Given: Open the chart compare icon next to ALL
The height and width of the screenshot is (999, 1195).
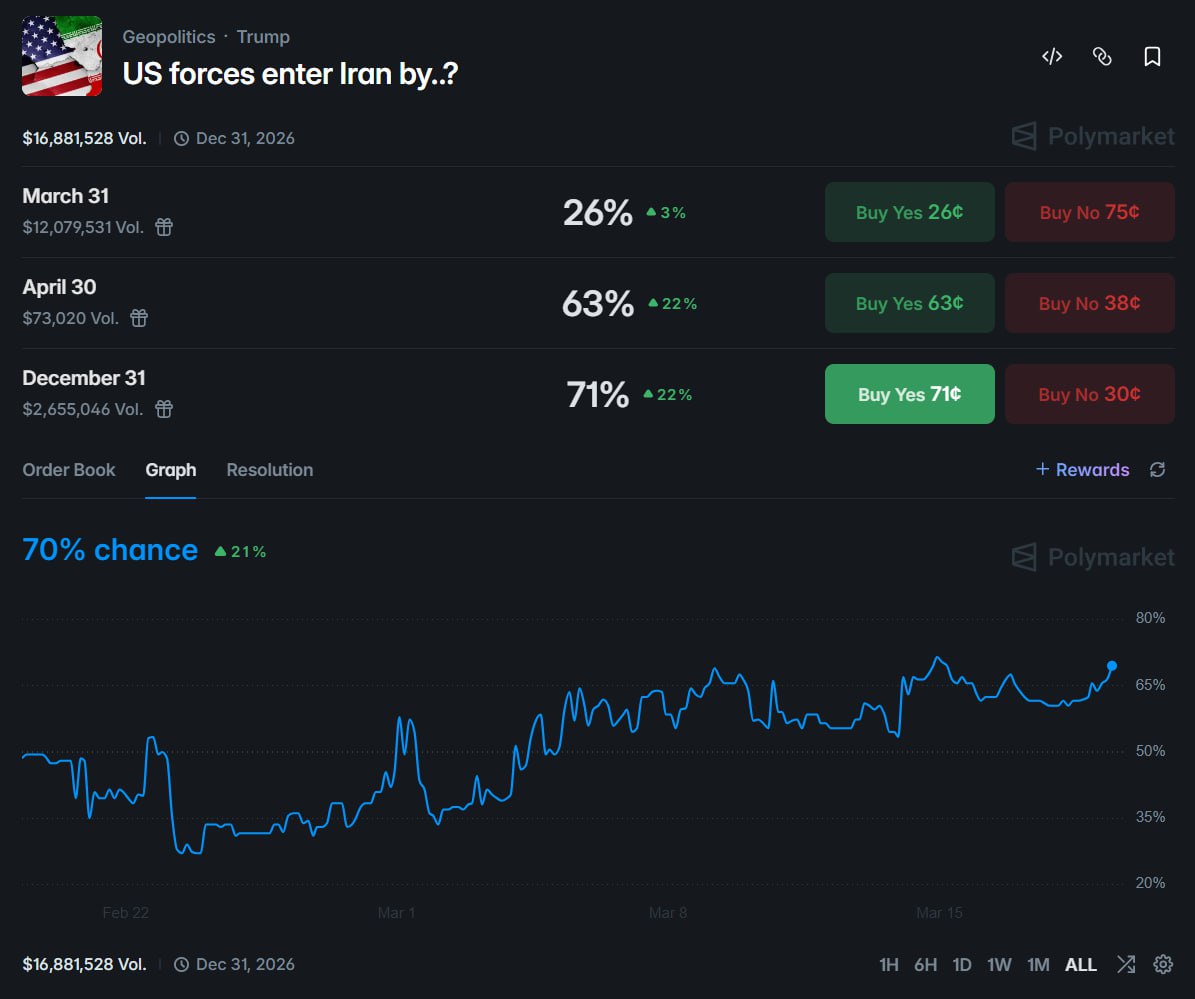Looking at the screenshot, I should 1125,964.
